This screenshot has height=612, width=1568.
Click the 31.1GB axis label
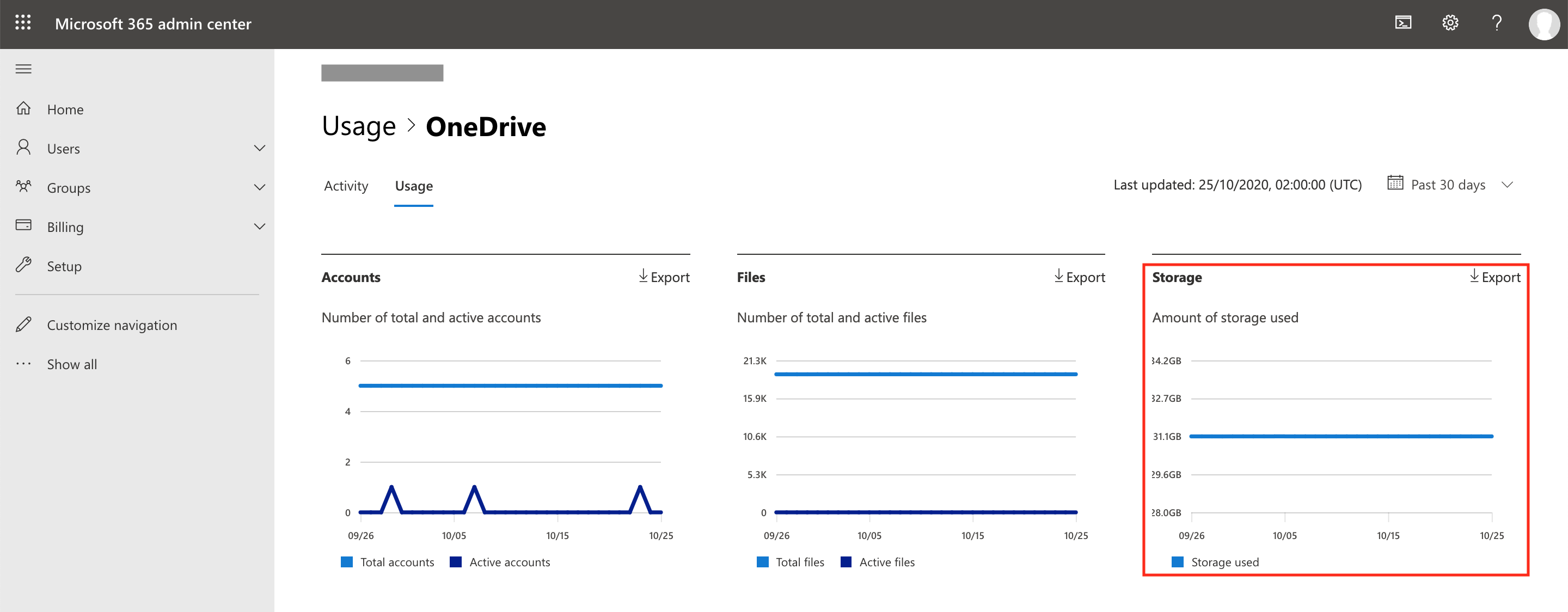(1166, 437)
